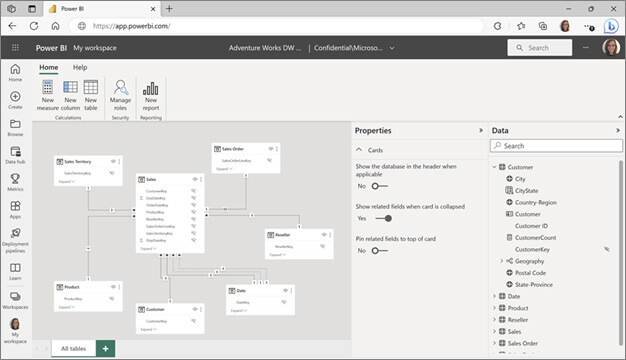Expand the Sales table card fields
This screenshot has width=626, height=360.
(148, 249)
